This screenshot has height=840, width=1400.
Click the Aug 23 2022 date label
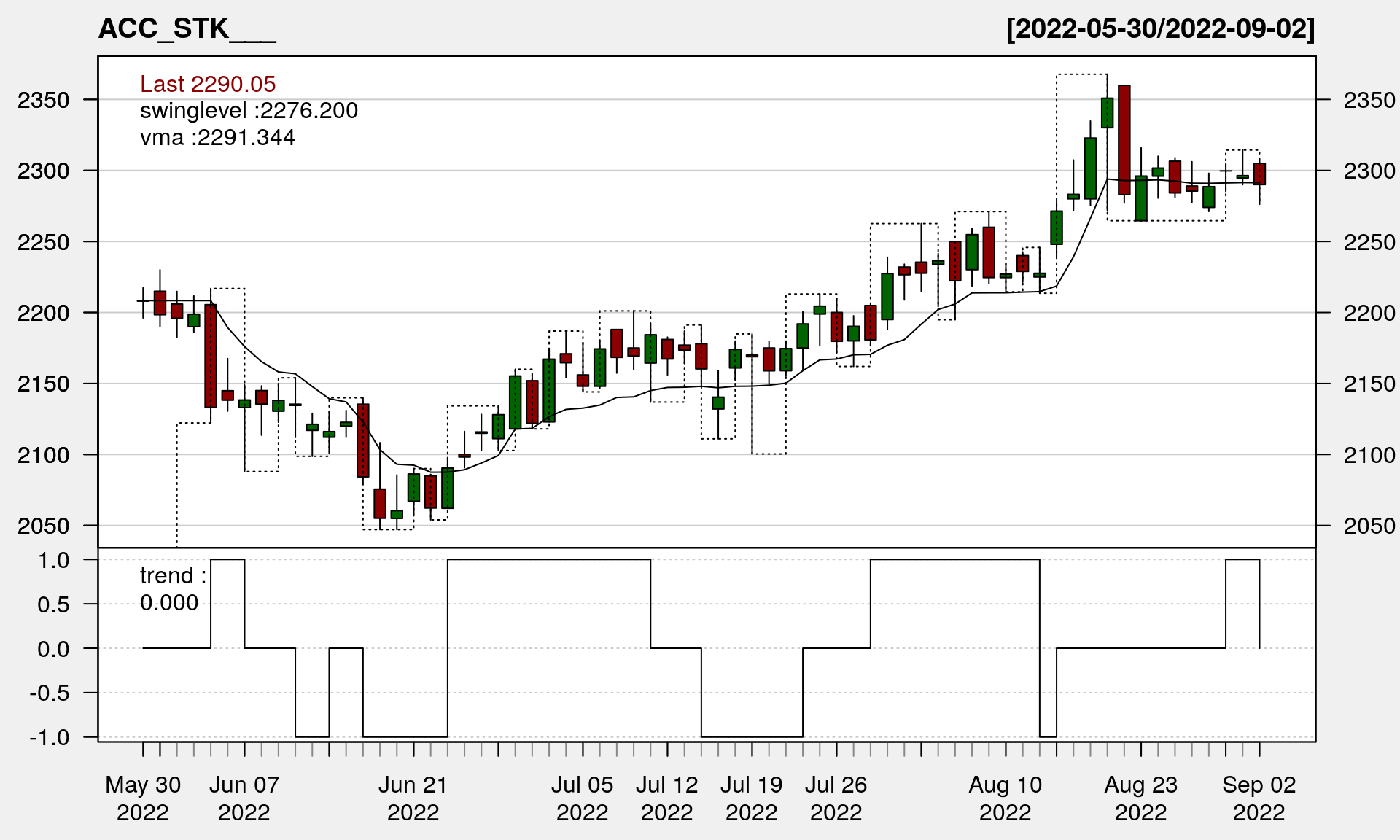pyautogui.click(x=1140, y=798)
